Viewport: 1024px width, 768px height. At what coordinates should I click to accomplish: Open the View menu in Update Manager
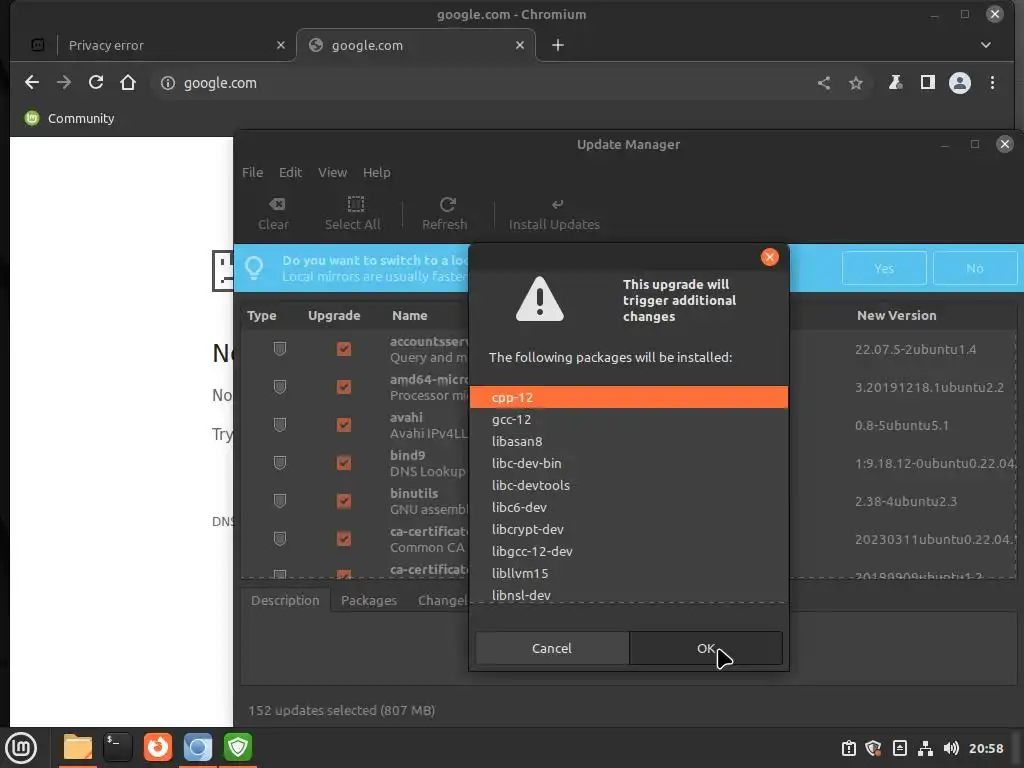[x=332, y=172]
